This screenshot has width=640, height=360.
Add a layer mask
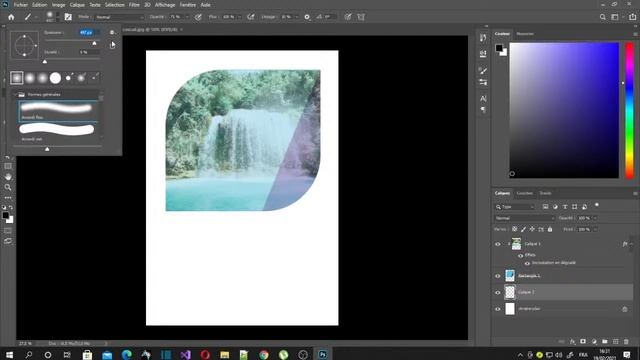click(x=583, y=342)
